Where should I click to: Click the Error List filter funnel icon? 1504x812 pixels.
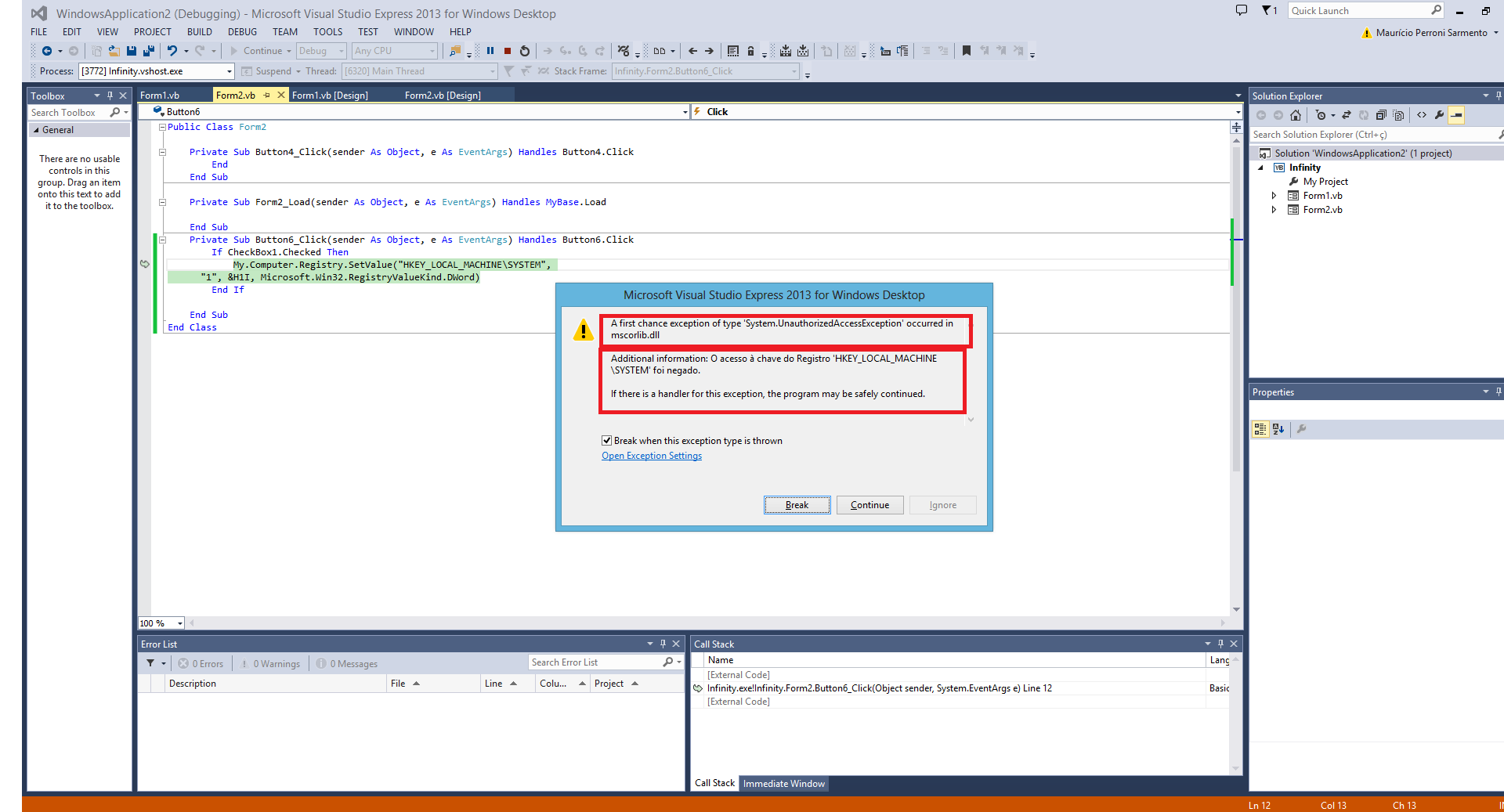point(150,663)
